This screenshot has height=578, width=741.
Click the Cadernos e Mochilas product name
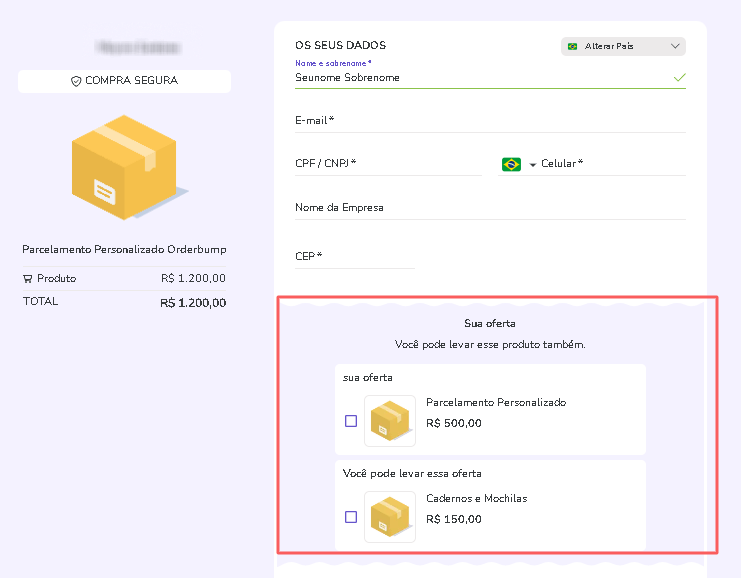click(476, 499)
